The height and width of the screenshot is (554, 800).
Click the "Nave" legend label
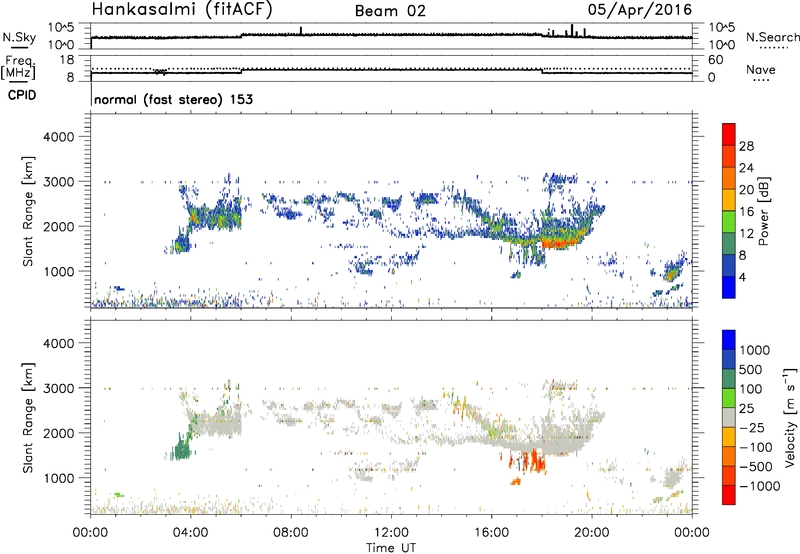point(761,70)
